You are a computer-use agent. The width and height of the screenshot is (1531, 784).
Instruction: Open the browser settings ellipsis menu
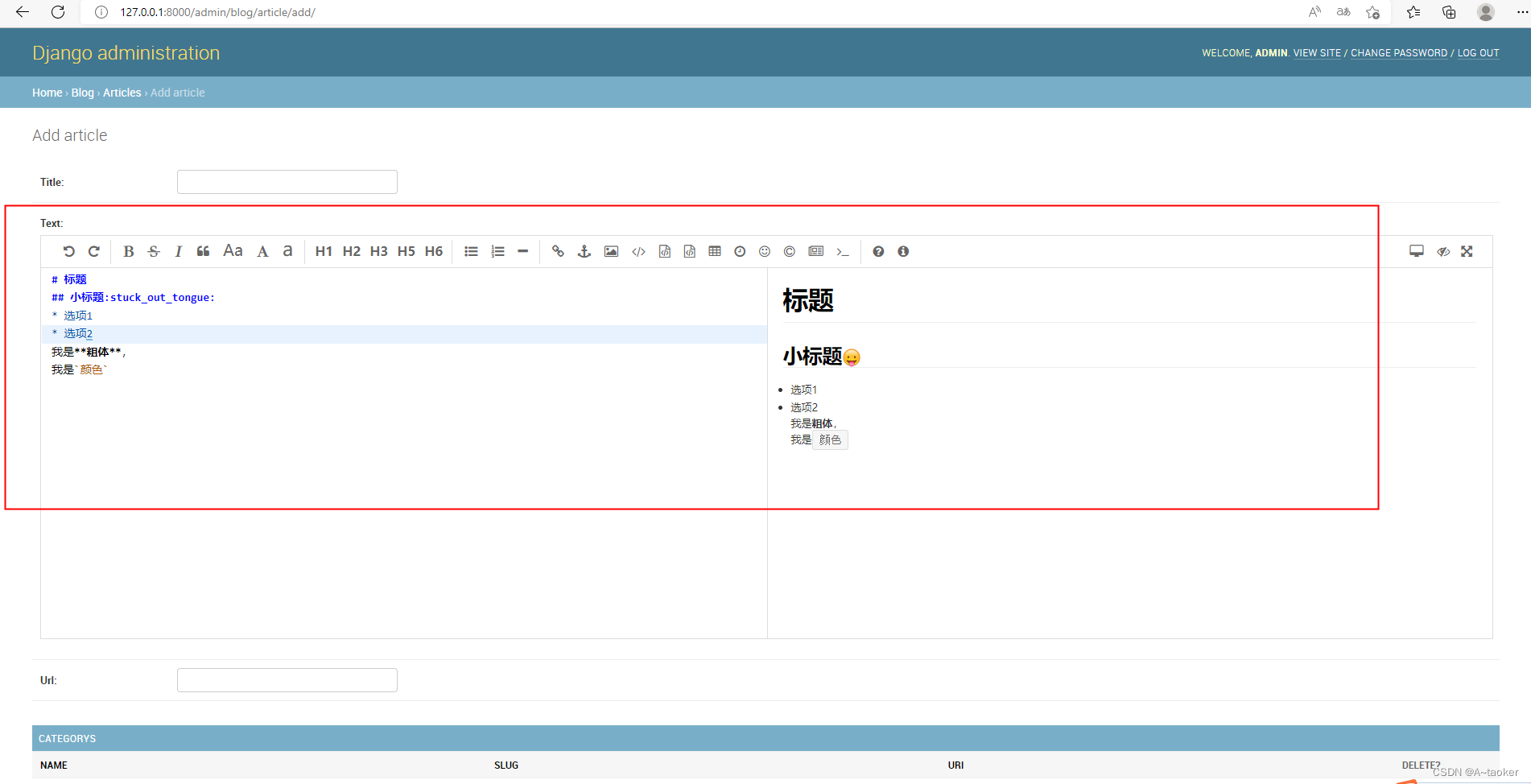pyautogui.click(x=1521, y=12)
